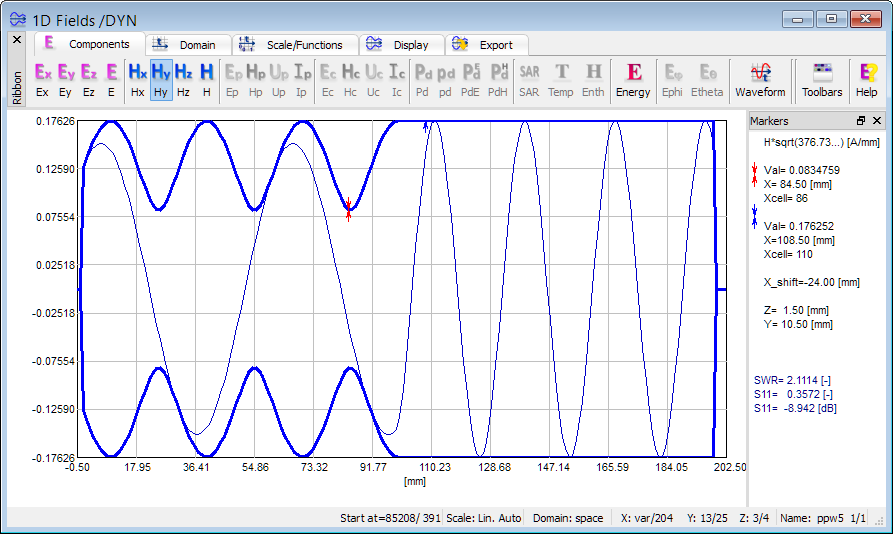This screenshot has height=534, width=893.
Task: Click the blue marker at the plot top
Action: tap(426, 126)
